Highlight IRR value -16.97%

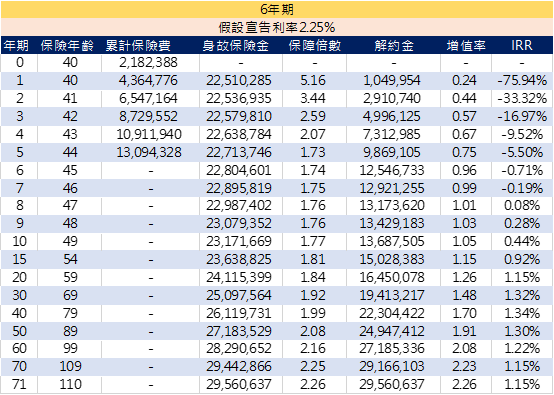coord(522,117)
